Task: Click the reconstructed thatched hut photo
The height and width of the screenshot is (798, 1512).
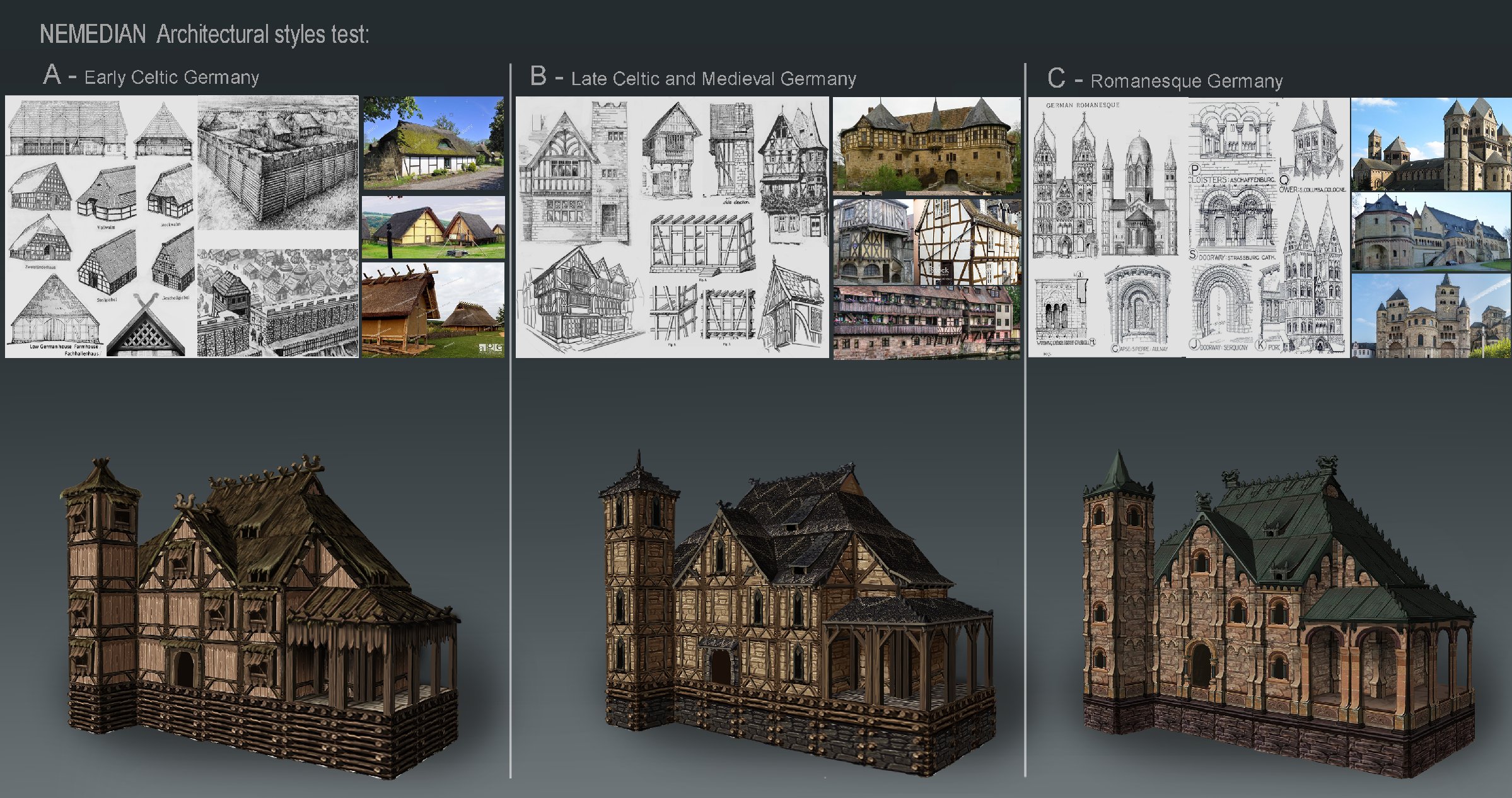Action: pos(433,310)
